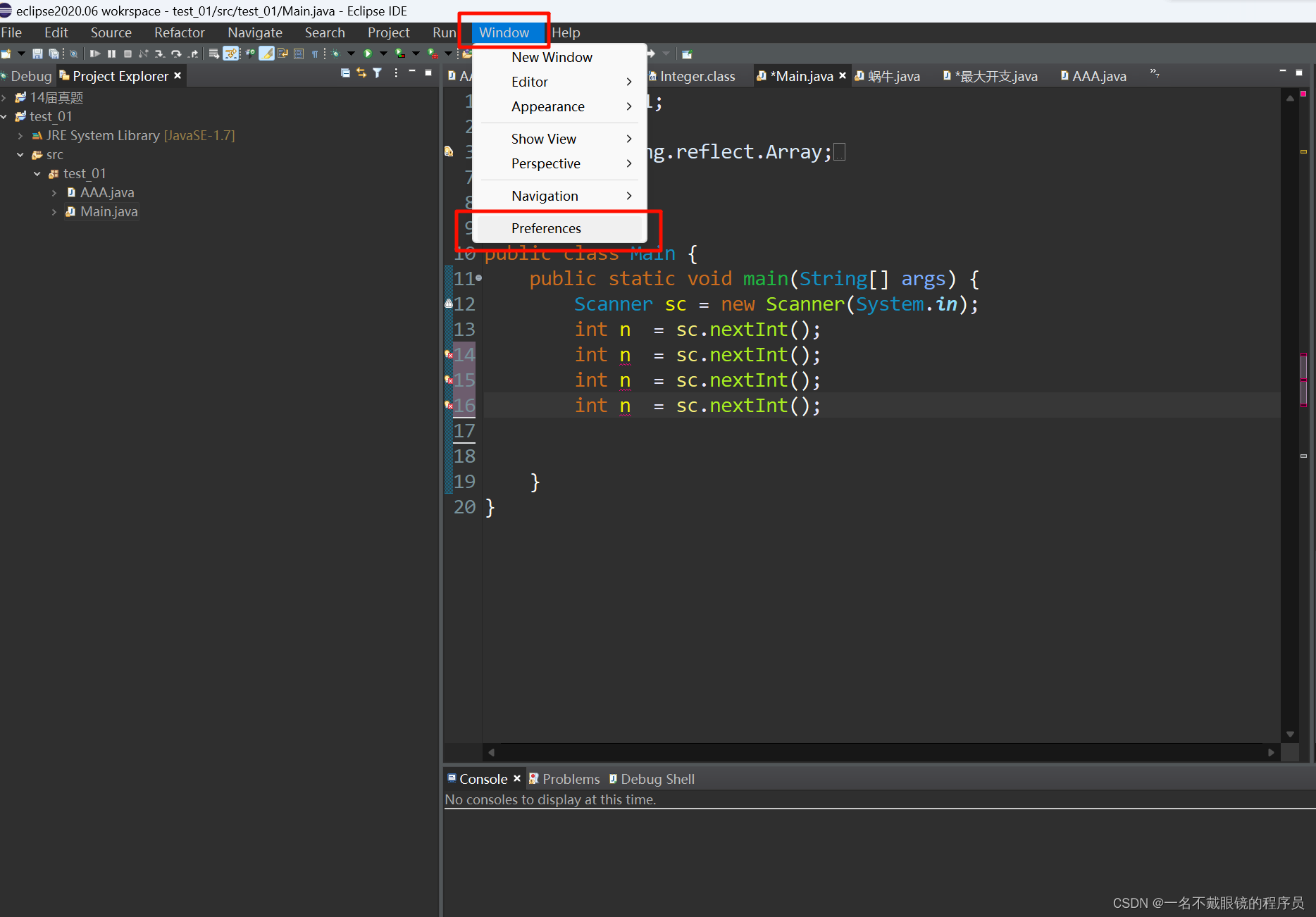The image size is (1316, 917).
Task: Close the *Main.java editor tab
Action: (842, 75)
